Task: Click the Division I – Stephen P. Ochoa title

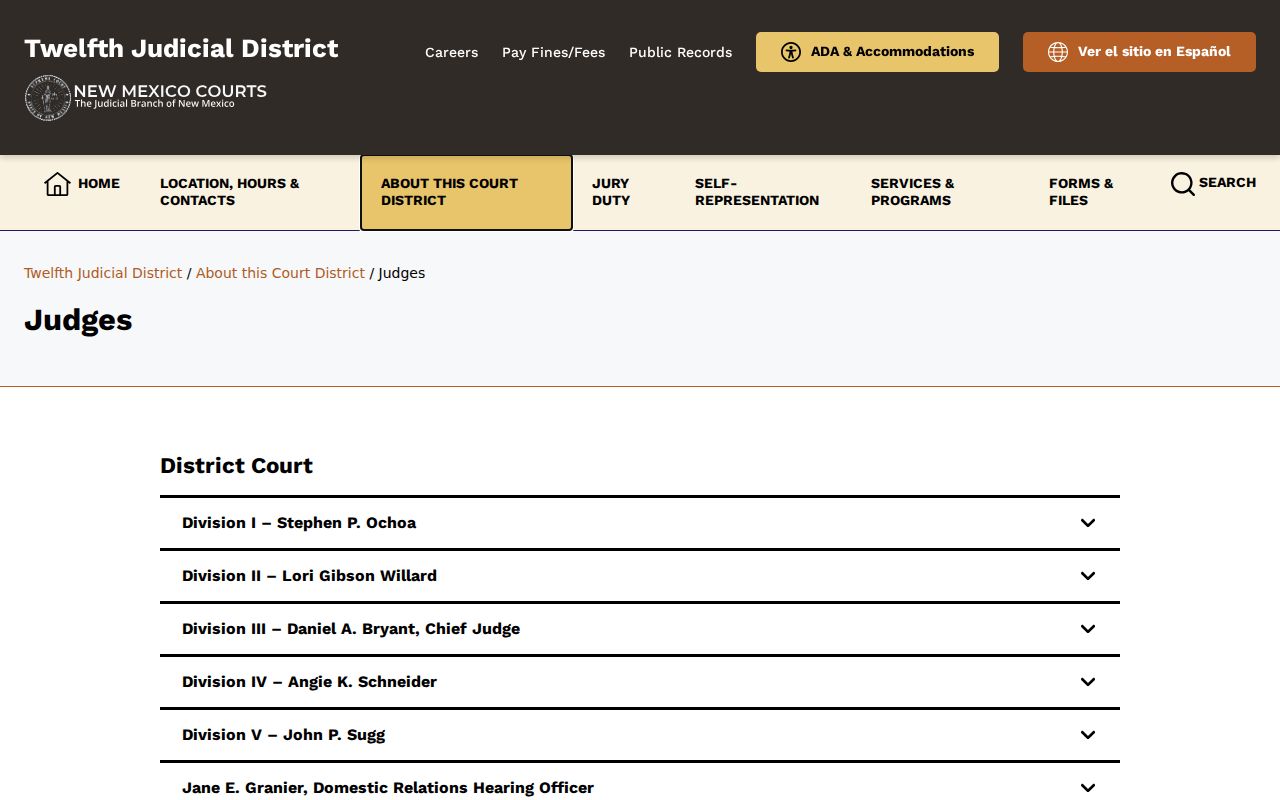Action: coord(299,523)
